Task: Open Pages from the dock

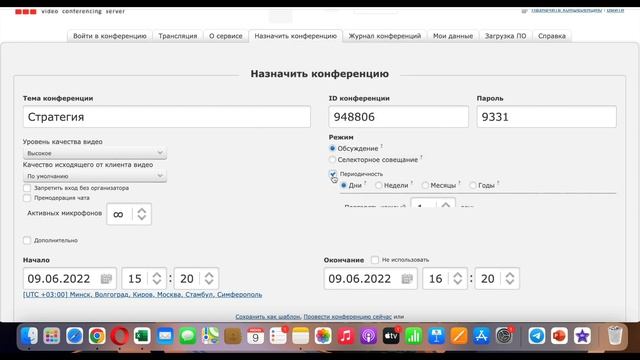Action: pos(459,336)
